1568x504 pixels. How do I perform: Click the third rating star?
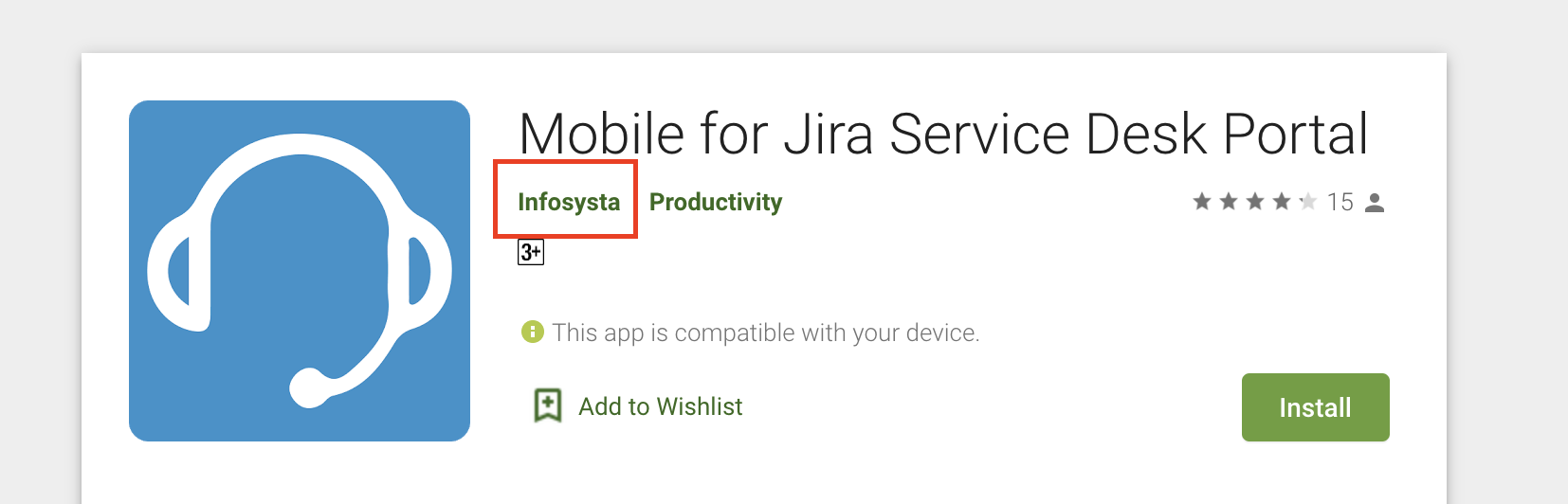click(1255, 201)
